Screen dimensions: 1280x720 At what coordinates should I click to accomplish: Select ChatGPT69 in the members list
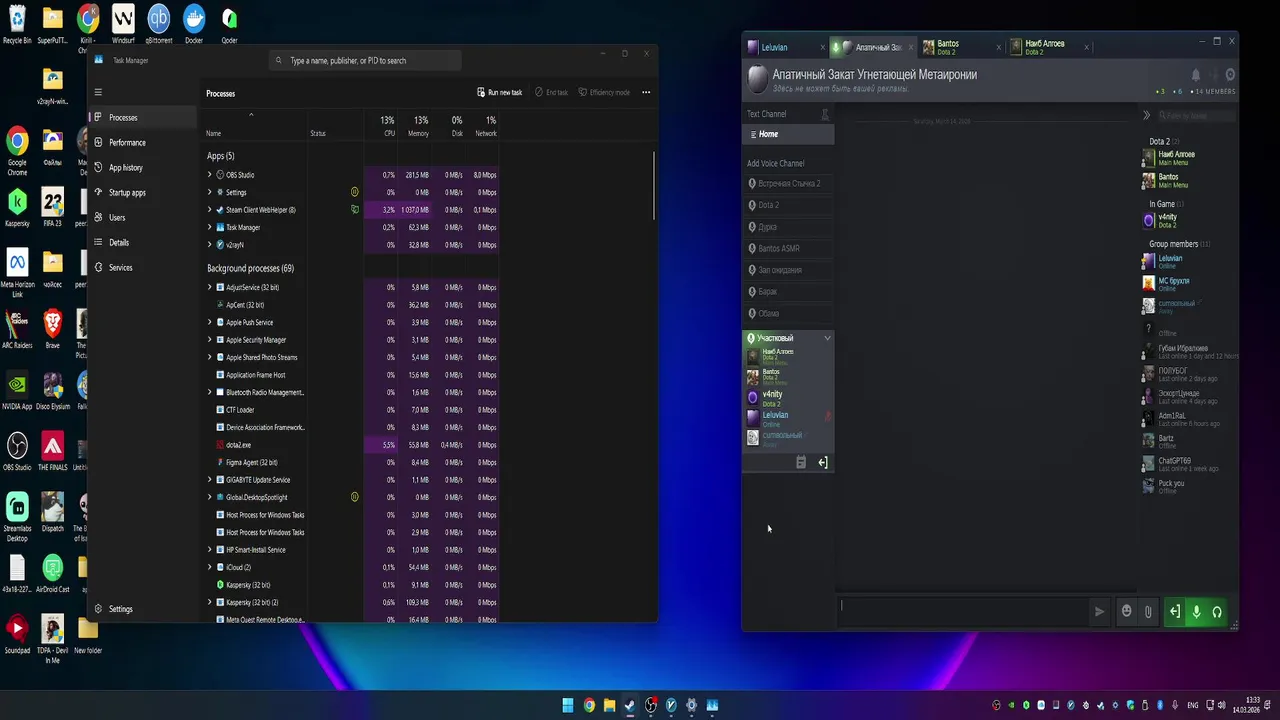[x=1189, y=464]
